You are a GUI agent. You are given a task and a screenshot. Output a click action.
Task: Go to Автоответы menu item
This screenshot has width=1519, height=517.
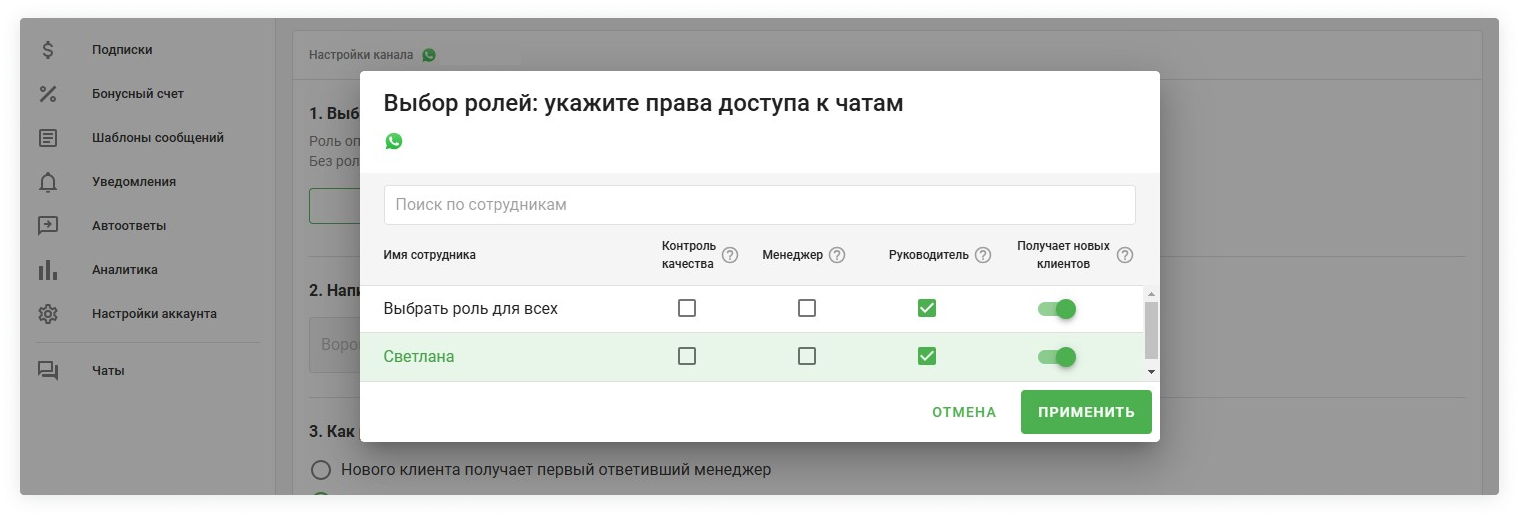129,226
